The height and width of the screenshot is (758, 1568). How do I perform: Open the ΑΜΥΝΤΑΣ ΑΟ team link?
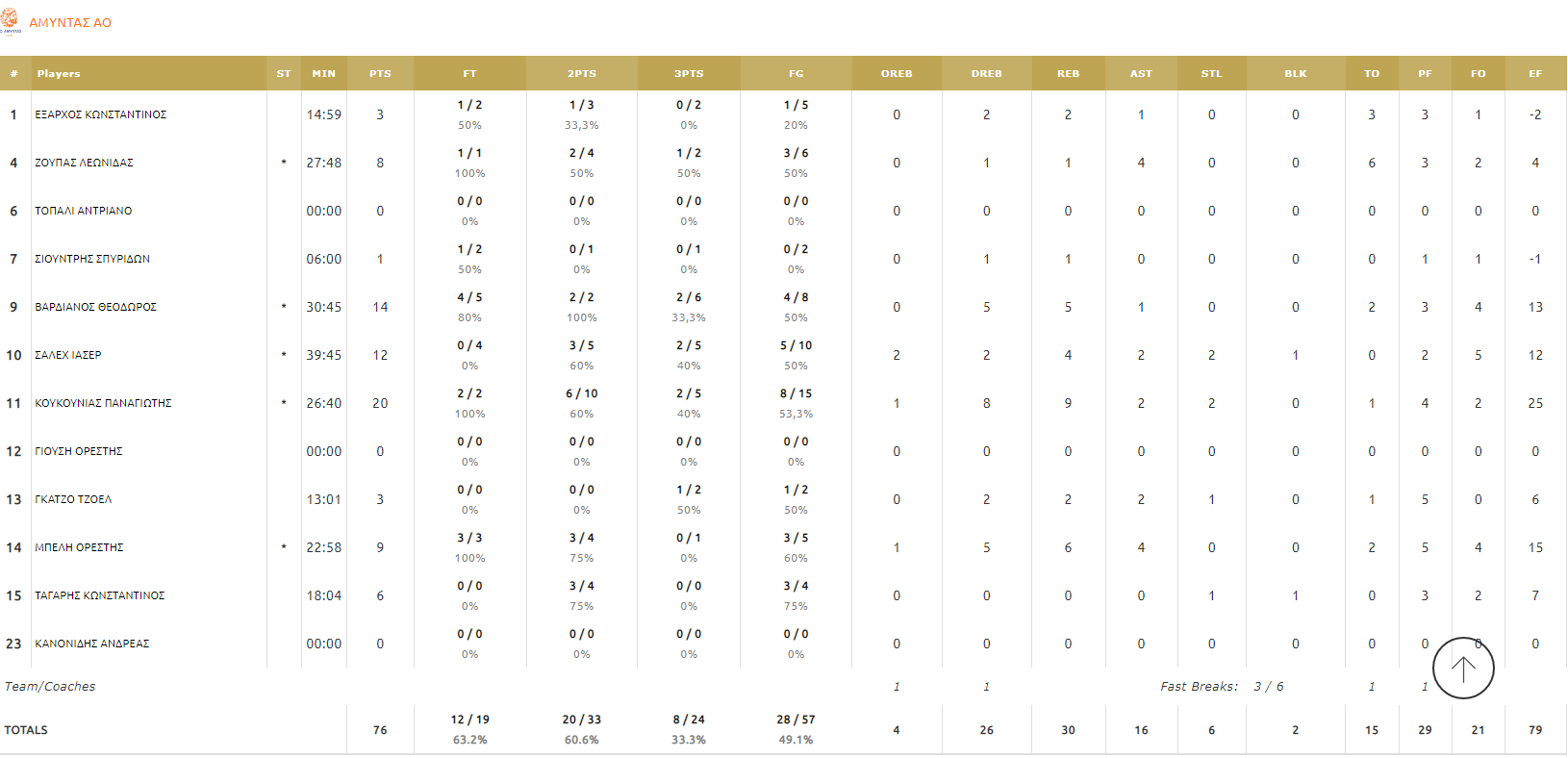pos(70,23)
